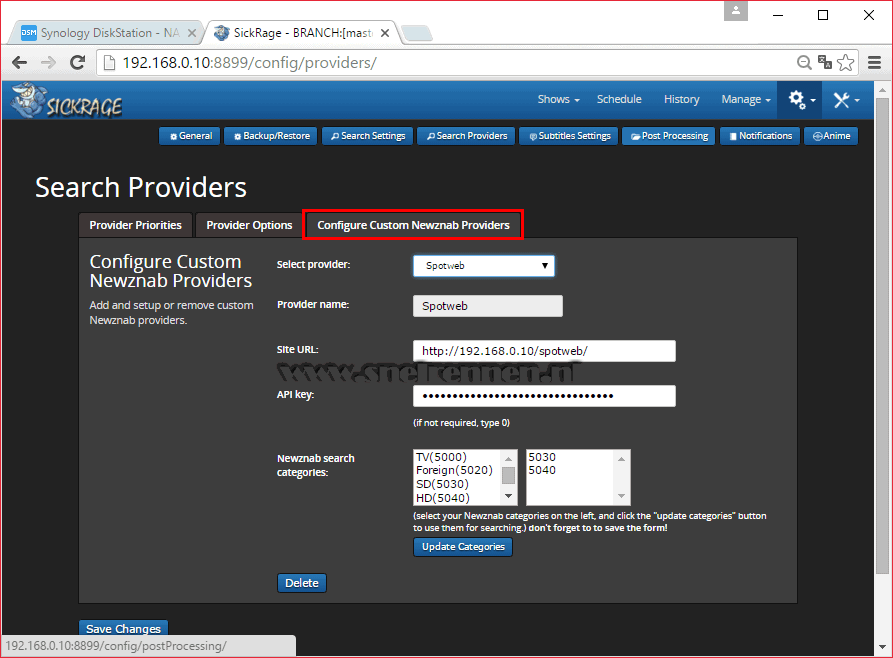
Task: Click Update Categories button
Action: (463, 547)
